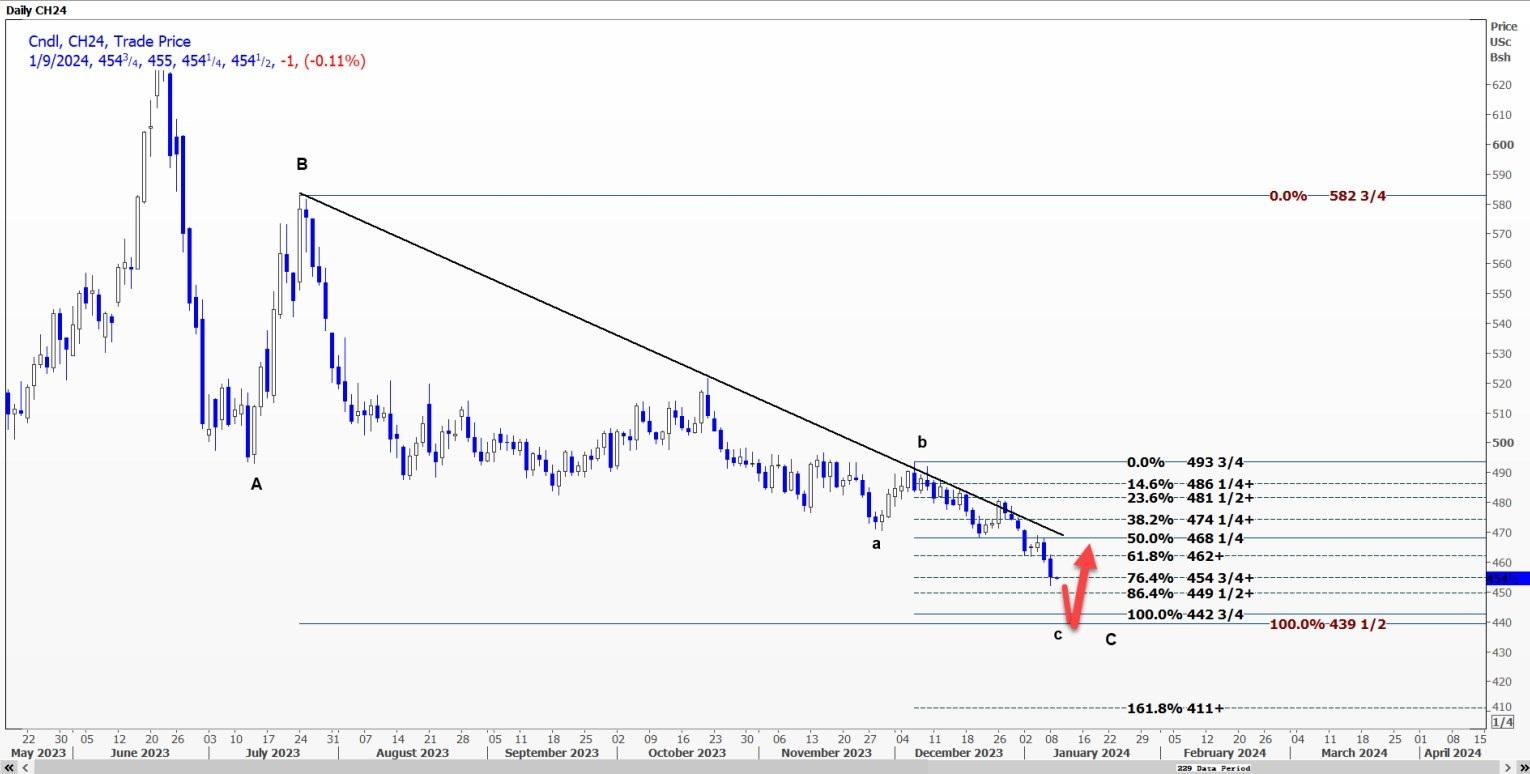Image resolution: width=1530 pixels, height=774 pixels.
Task: Click the Price USc Bsh axis heading
Action: pos(1502,41)
